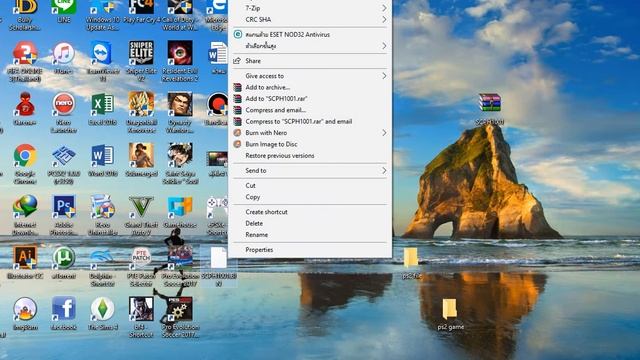Click Rename in the context menu
640x360 pixels.
coord(310,235)
